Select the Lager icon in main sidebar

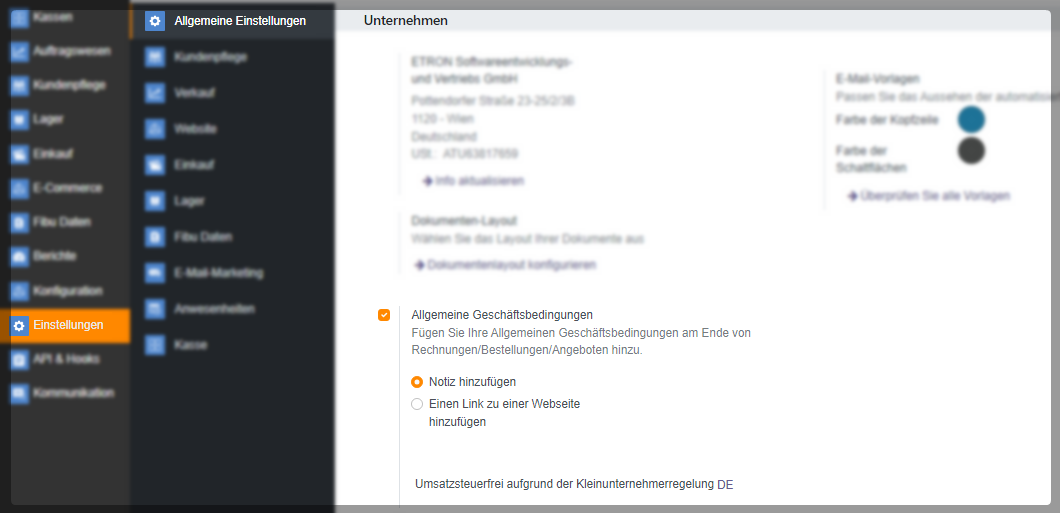pos(19,120)
